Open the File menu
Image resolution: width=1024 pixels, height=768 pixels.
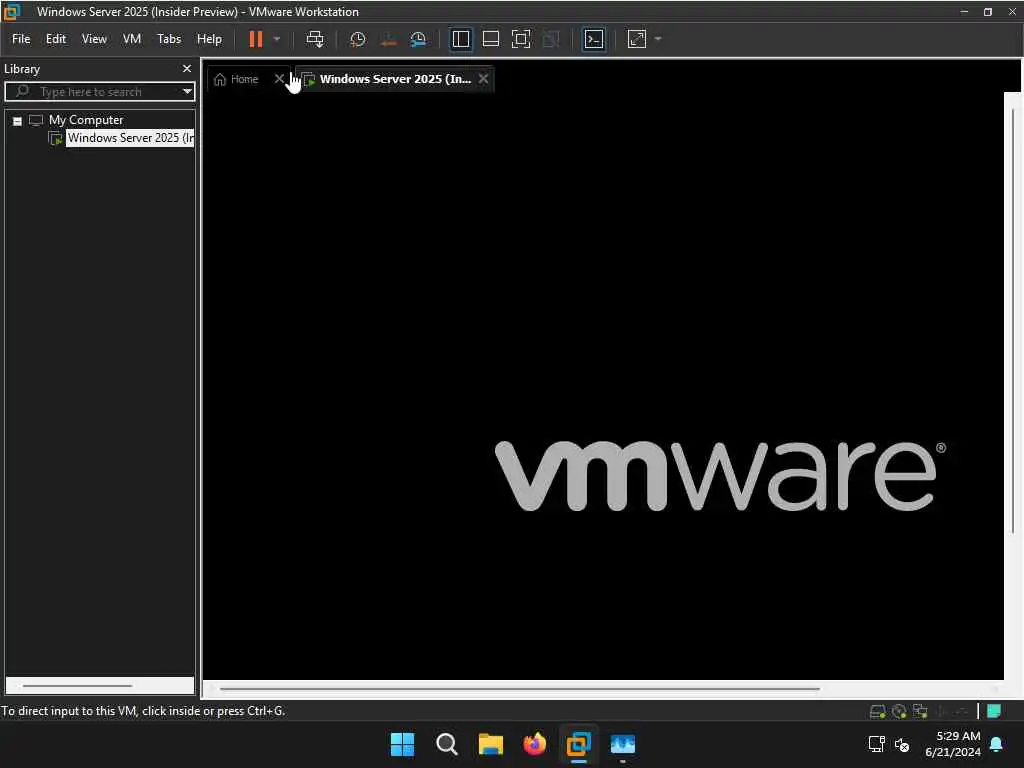pos(21,39)
